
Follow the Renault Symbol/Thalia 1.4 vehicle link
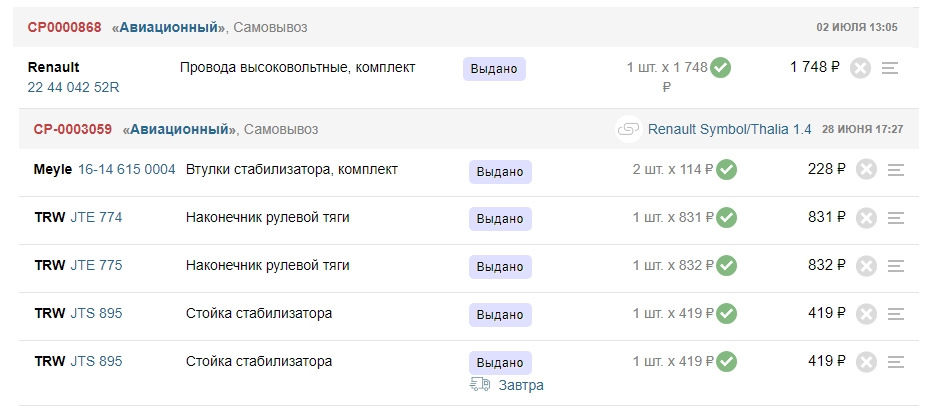point(729,130)
